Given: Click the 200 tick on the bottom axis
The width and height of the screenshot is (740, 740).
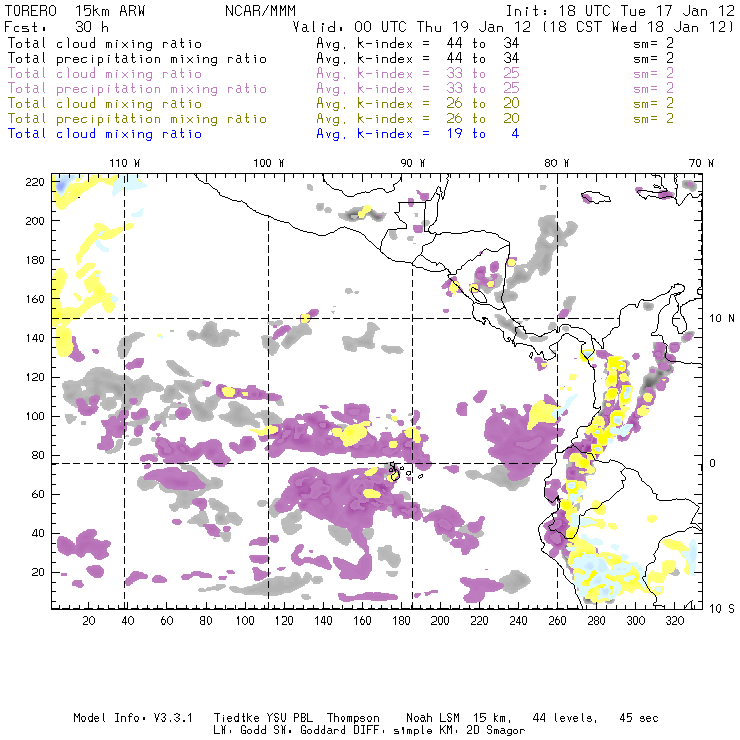Looking at the screenshot, I should [440, 622].
